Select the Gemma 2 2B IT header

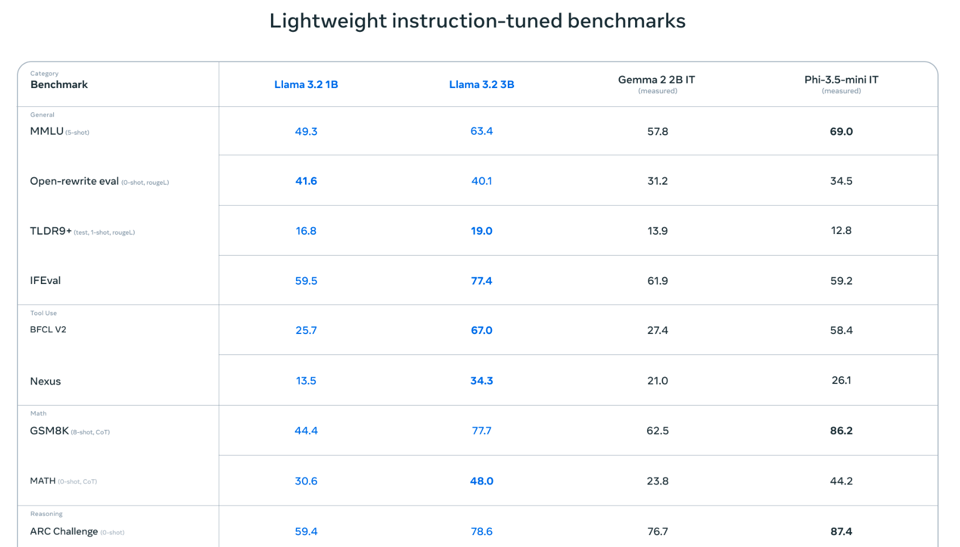point(657,80)
